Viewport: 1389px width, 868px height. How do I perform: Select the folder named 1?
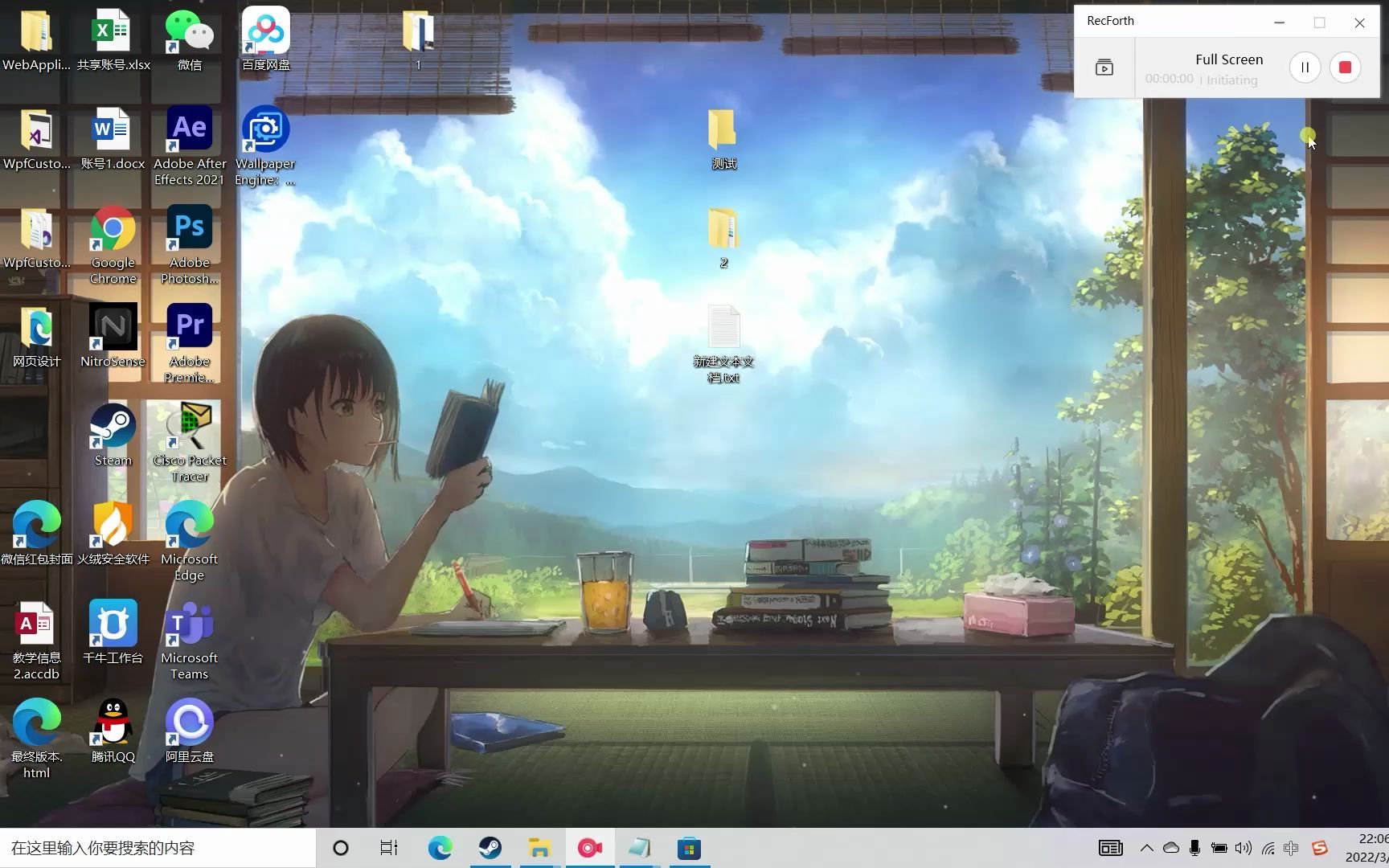coord(418,40)
